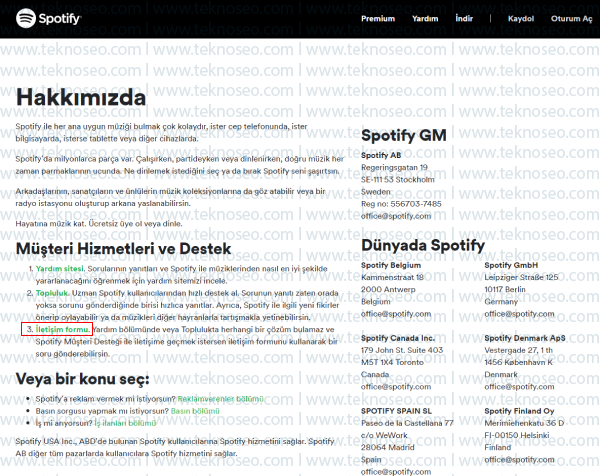The height and width of the screenshot is (476, 600).
Task: Click office@spotify.com under SPOTIFY SPAIN SL
Action: click(x=396, y=472)
